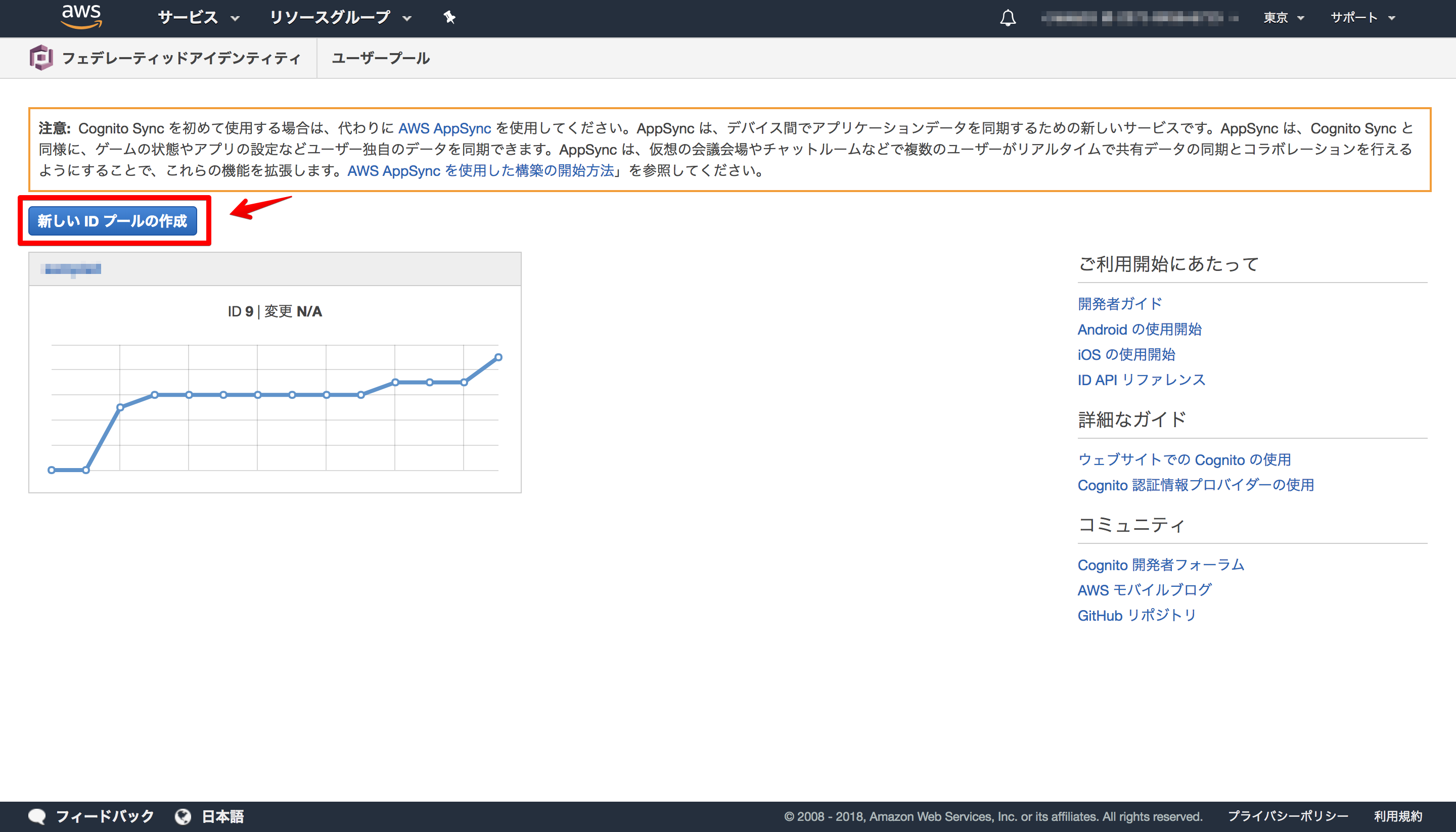Click 新しい ID プールの作成 button

(113, 220)
